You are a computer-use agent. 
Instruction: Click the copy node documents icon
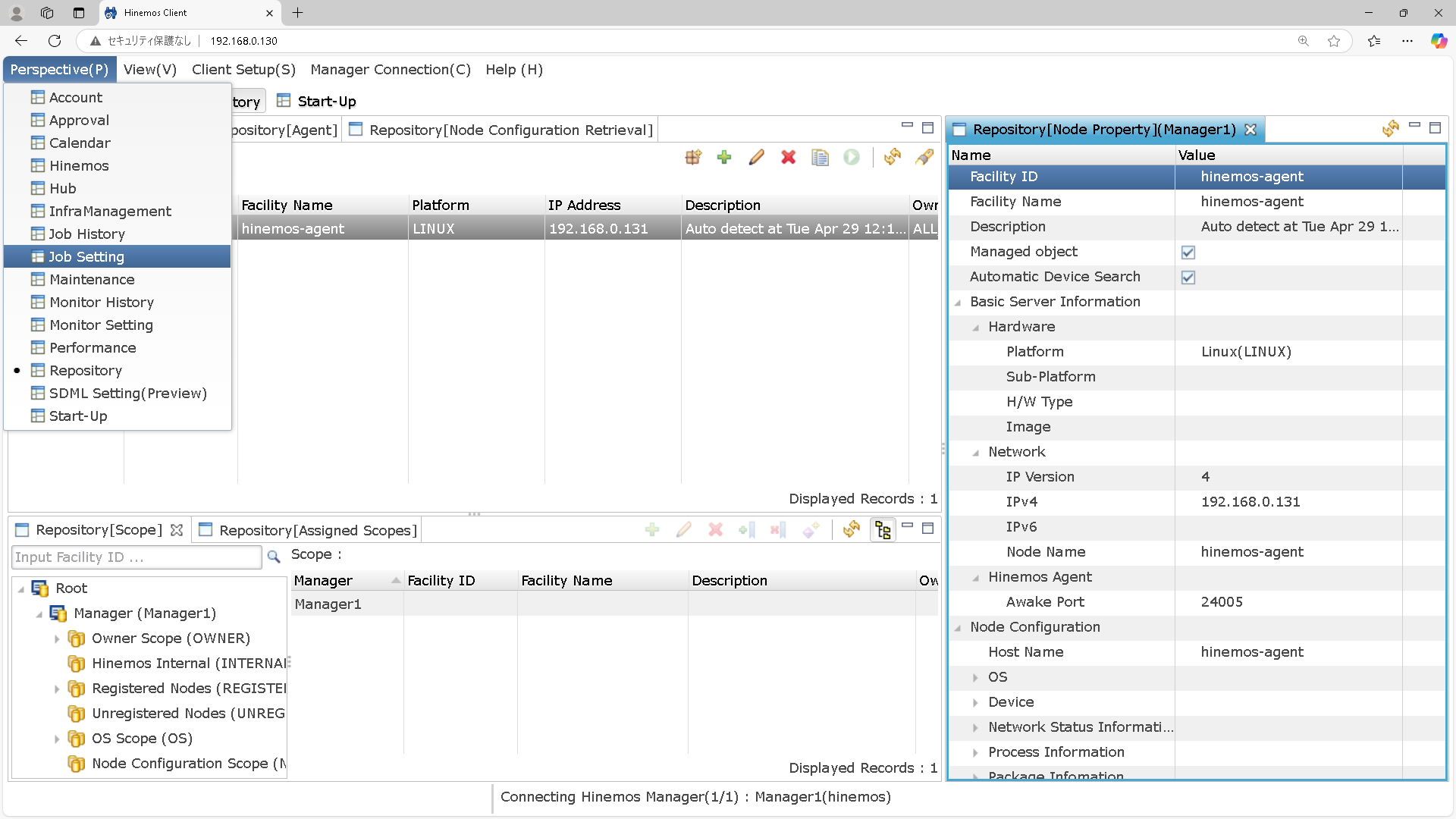point(820,157)
